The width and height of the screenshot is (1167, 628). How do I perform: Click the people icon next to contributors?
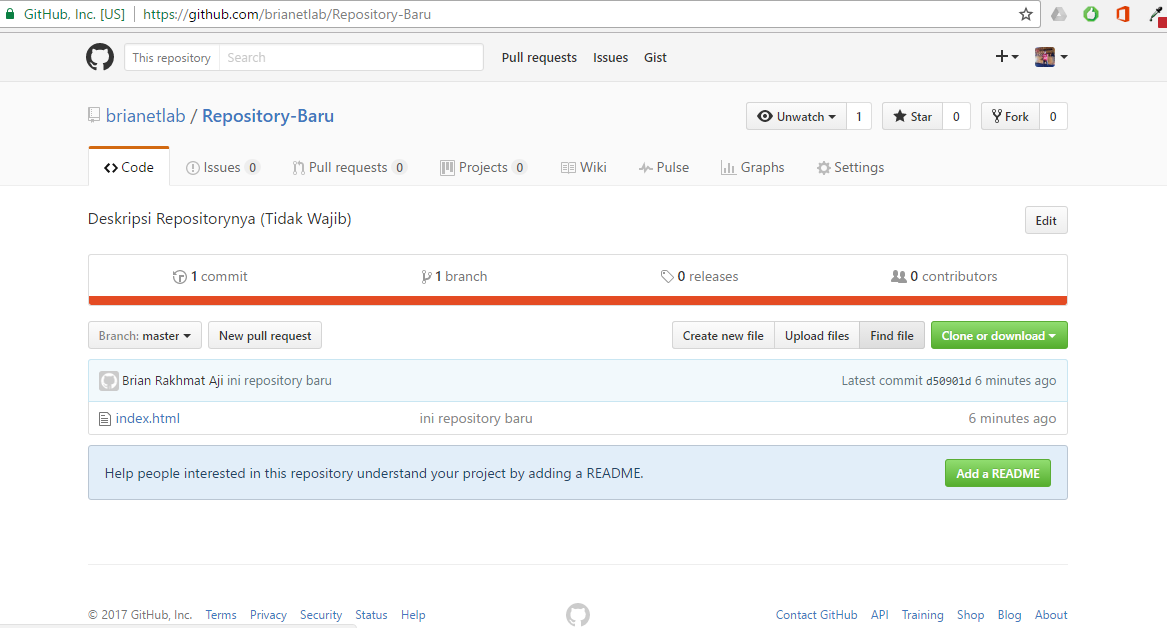[898, 276]
